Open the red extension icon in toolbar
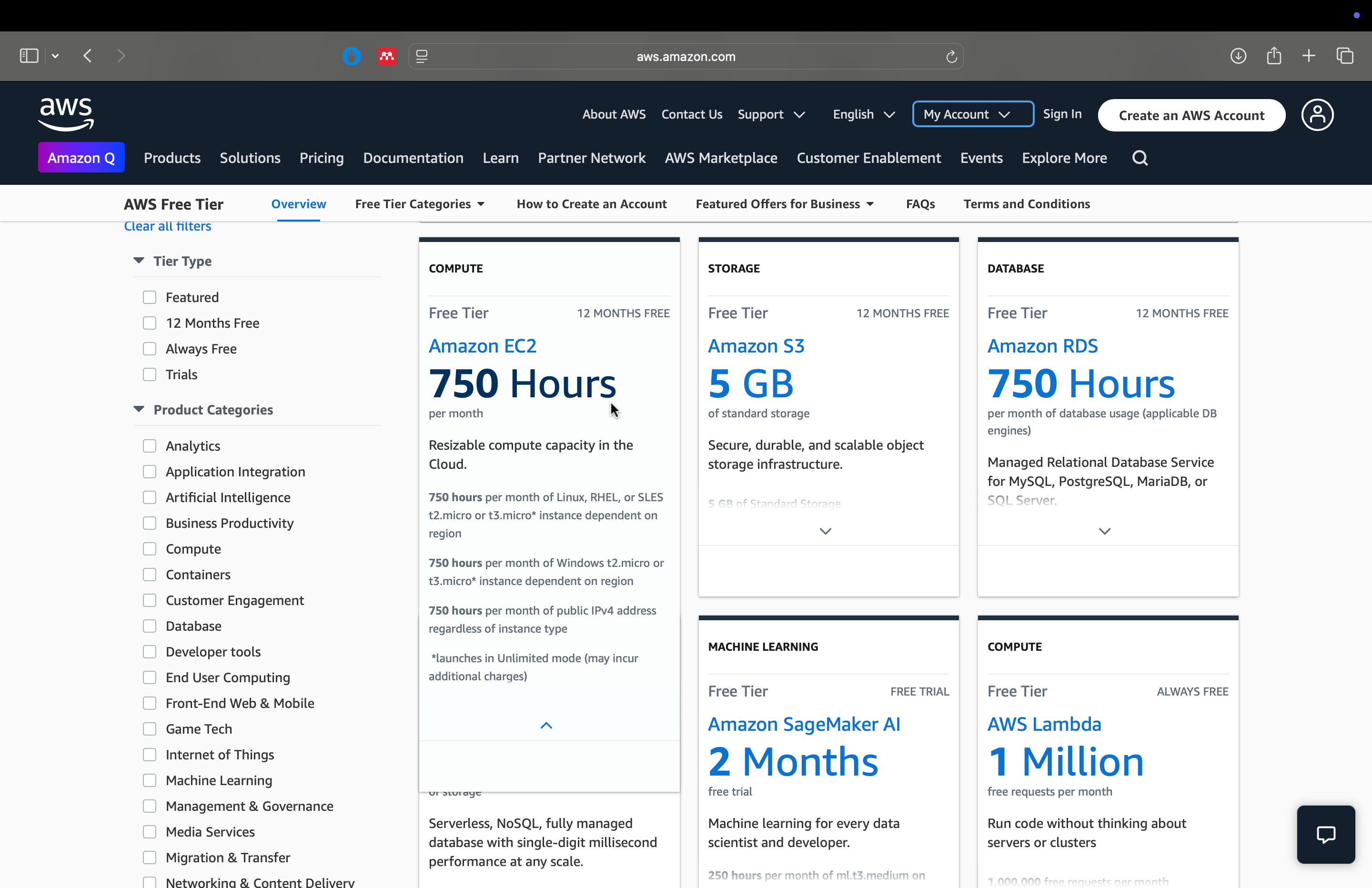Screen dimensions: 1372x888 point(387,56)
